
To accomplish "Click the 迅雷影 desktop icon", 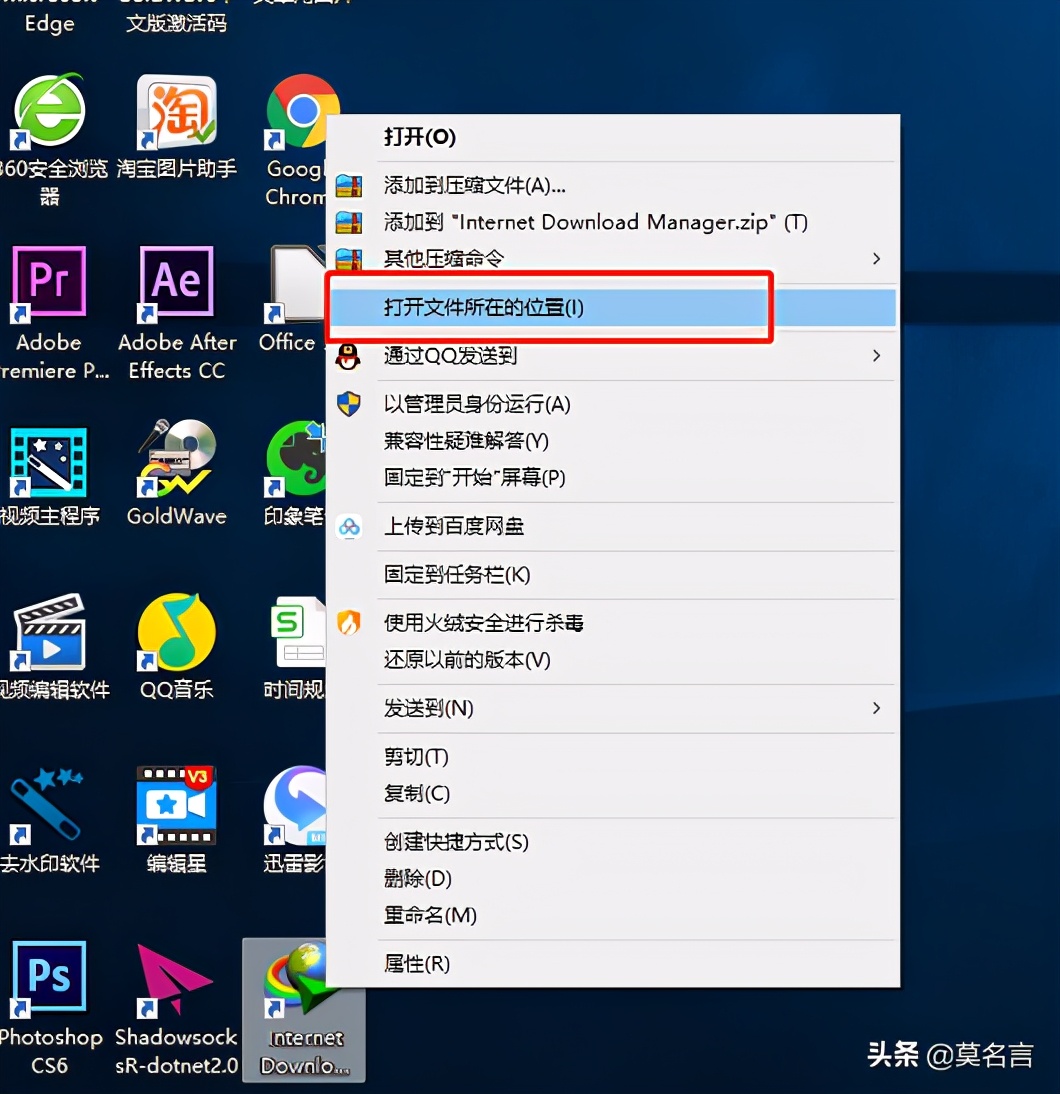I will 296,805.
